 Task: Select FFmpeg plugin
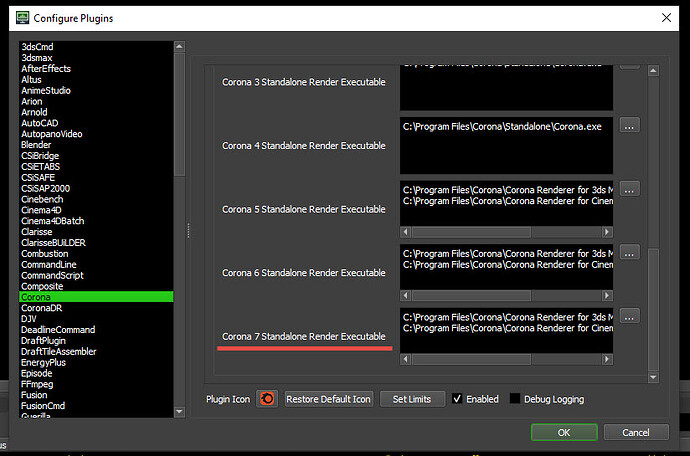pos(96,384)
